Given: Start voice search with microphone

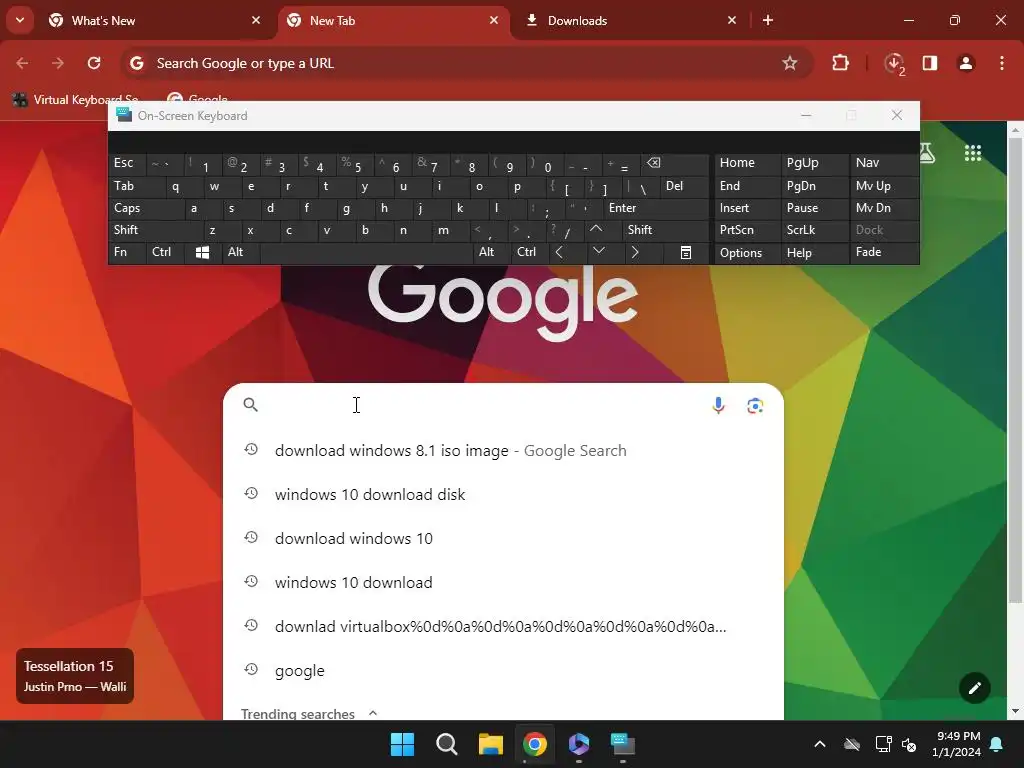Looking at the screenshot, I should (x=718, y=406).
